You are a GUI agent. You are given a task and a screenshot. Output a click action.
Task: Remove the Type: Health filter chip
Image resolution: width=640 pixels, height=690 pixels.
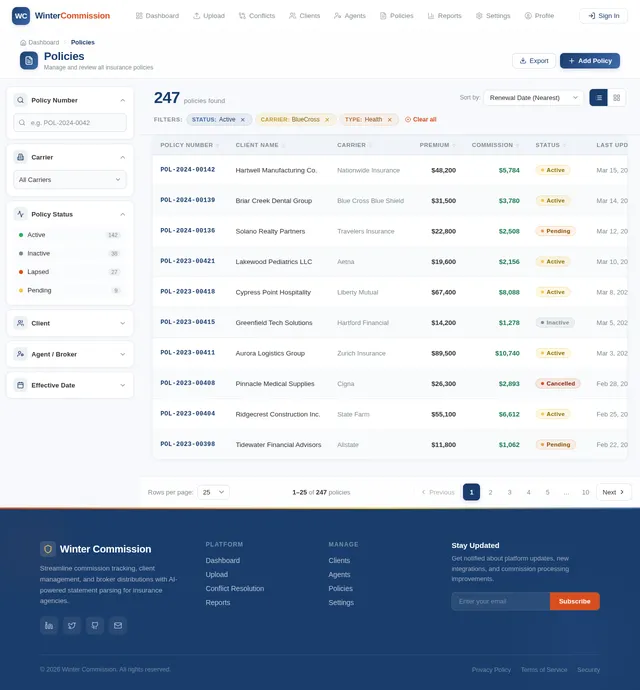point(390,120)
